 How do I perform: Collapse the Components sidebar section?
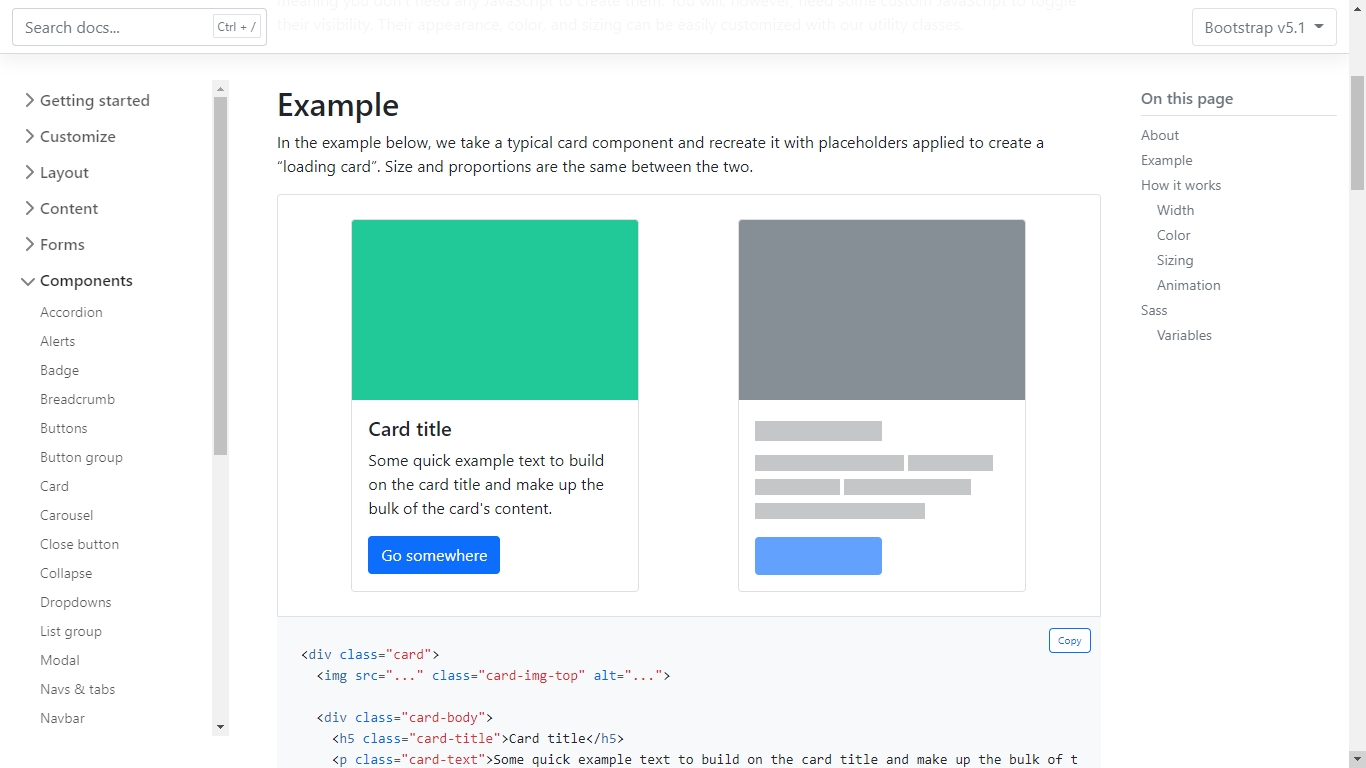(x=77, y=280)
